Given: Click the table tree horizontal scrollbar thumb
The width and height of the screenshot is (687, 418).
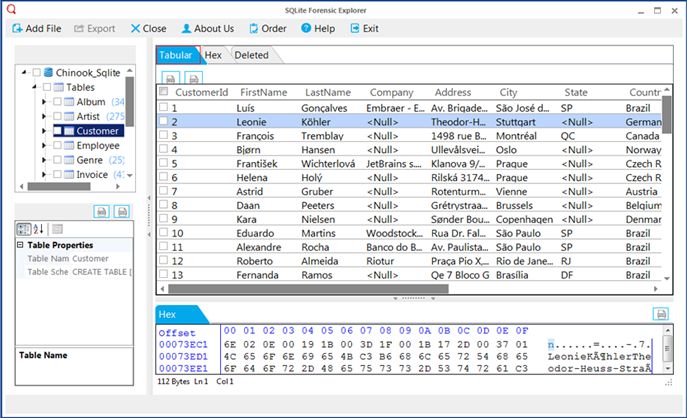Looking at the screenshot, I should point(59,186).
